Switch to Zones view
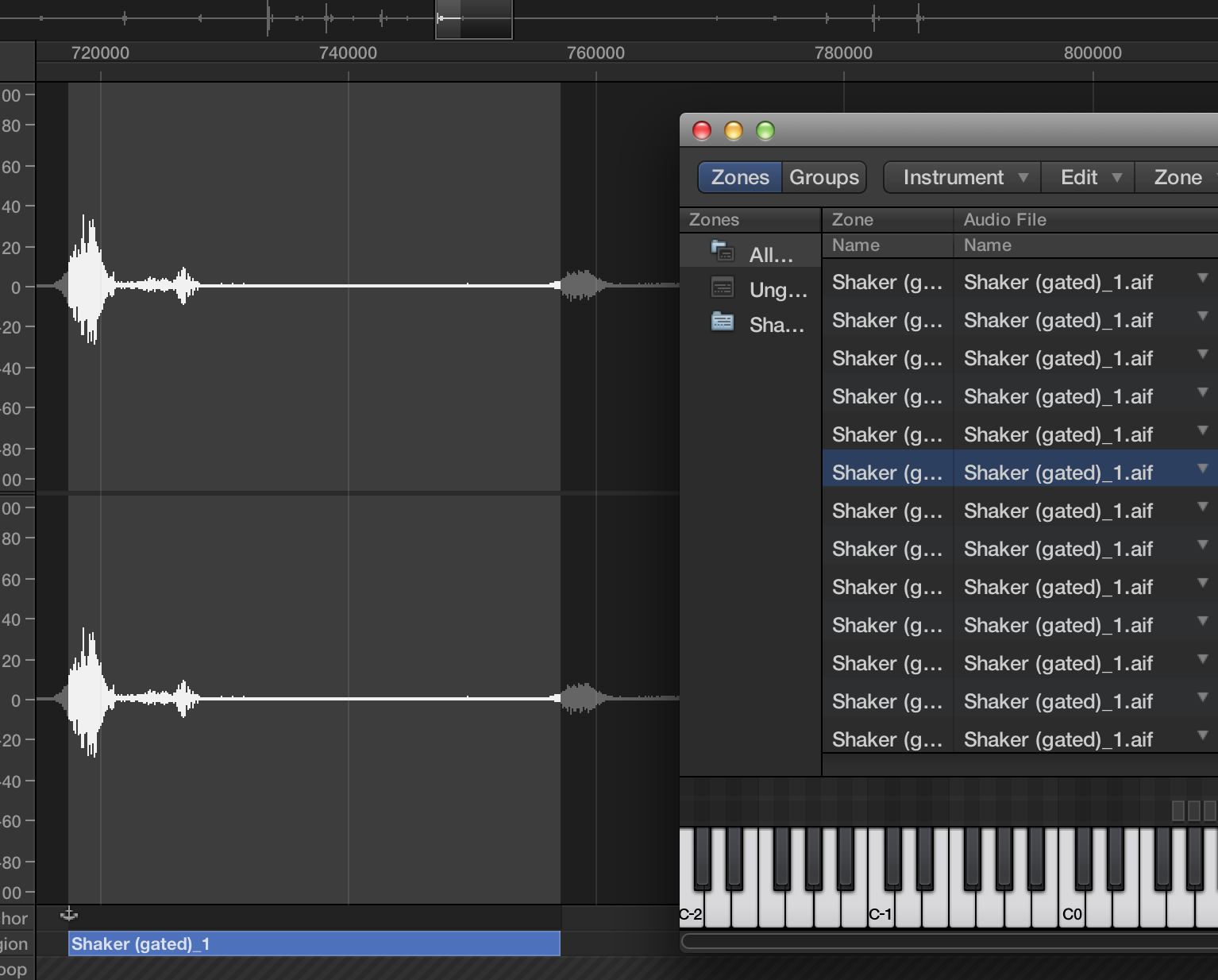Viewport: 1218px width, 980px height. pyautogui.click(x=739, y=177)
